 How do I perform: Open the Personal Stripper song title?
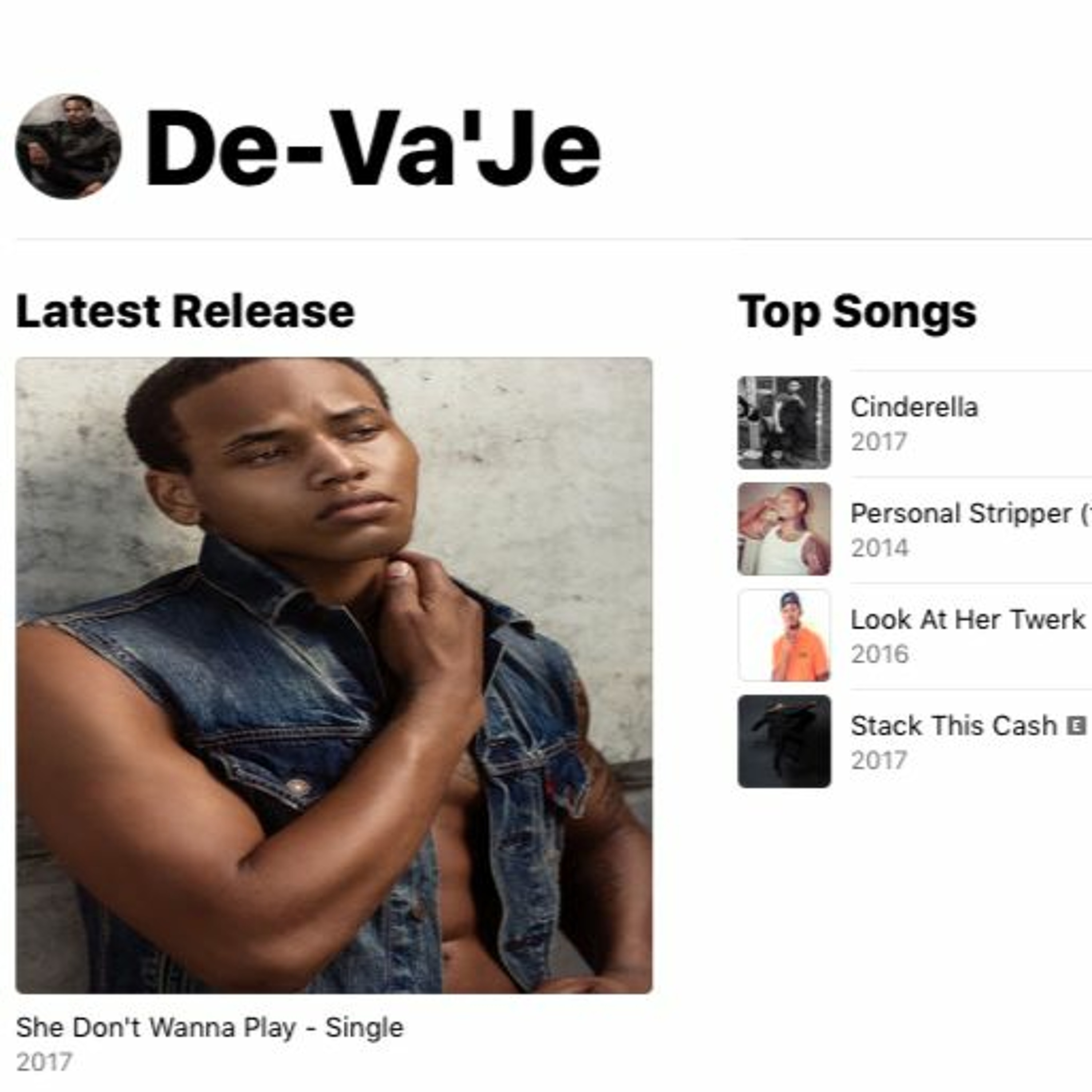tap(970, 514)
